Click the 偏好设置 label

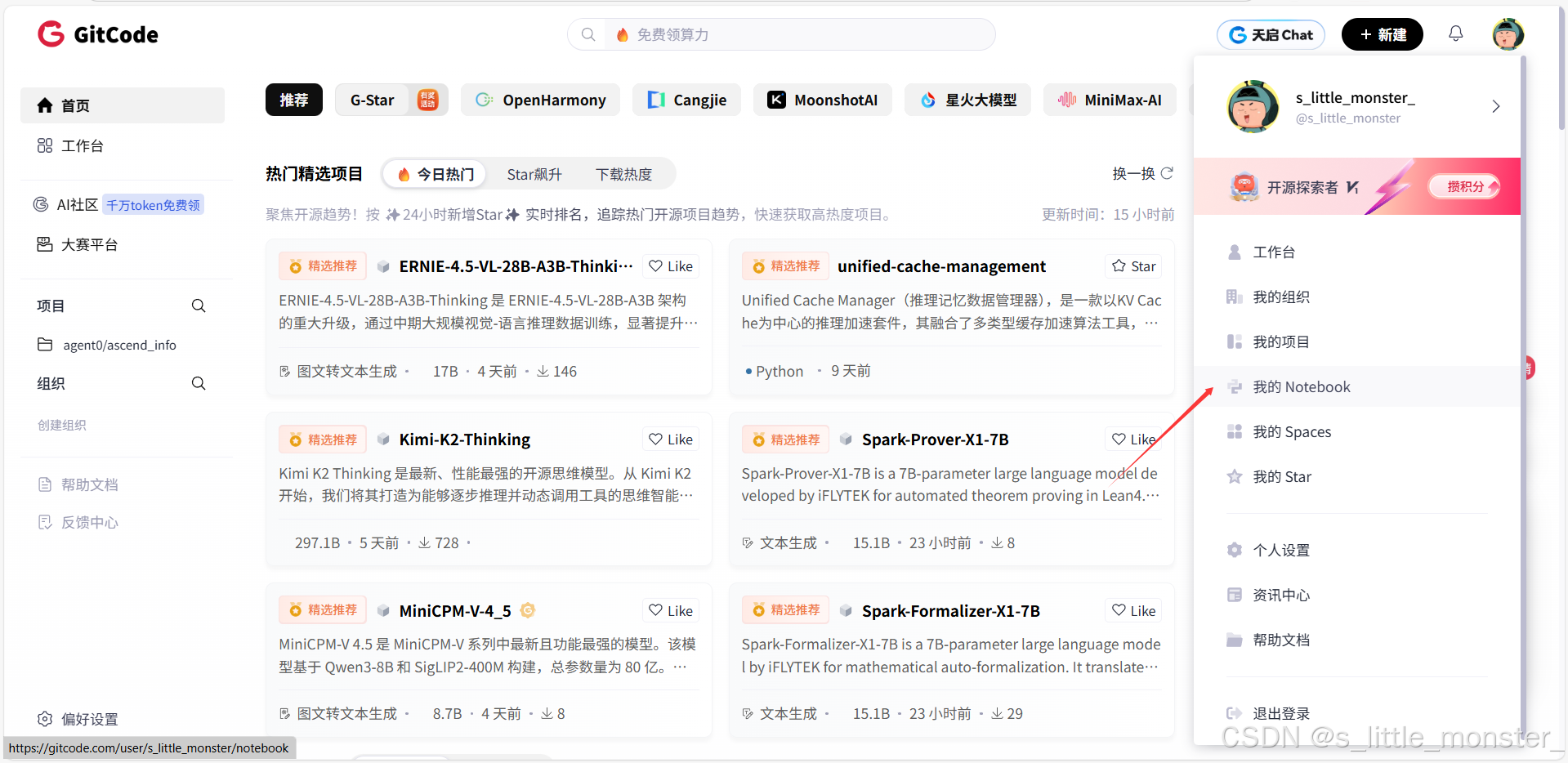(x=90, y=719)
